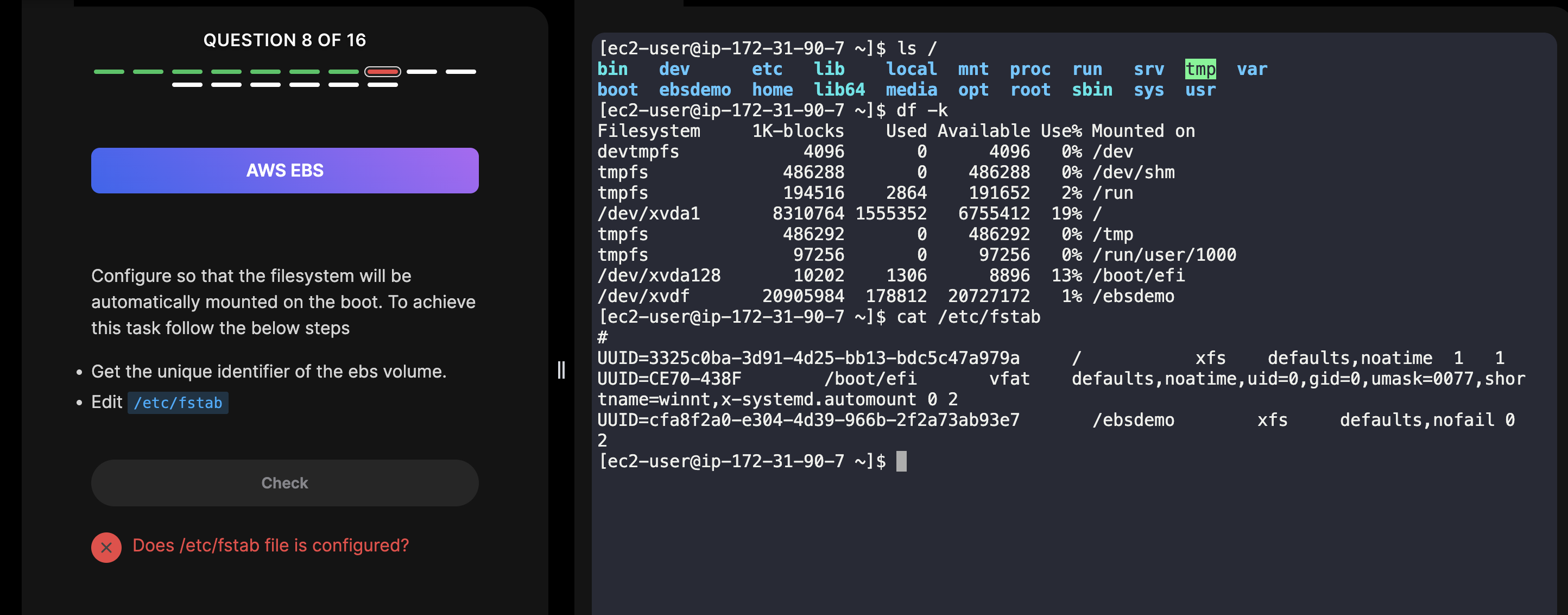This screenshot has height=615, width=1568.
Task: Click the QUESTION 8 OF 16 heading
Action: (x=285, y=40)
